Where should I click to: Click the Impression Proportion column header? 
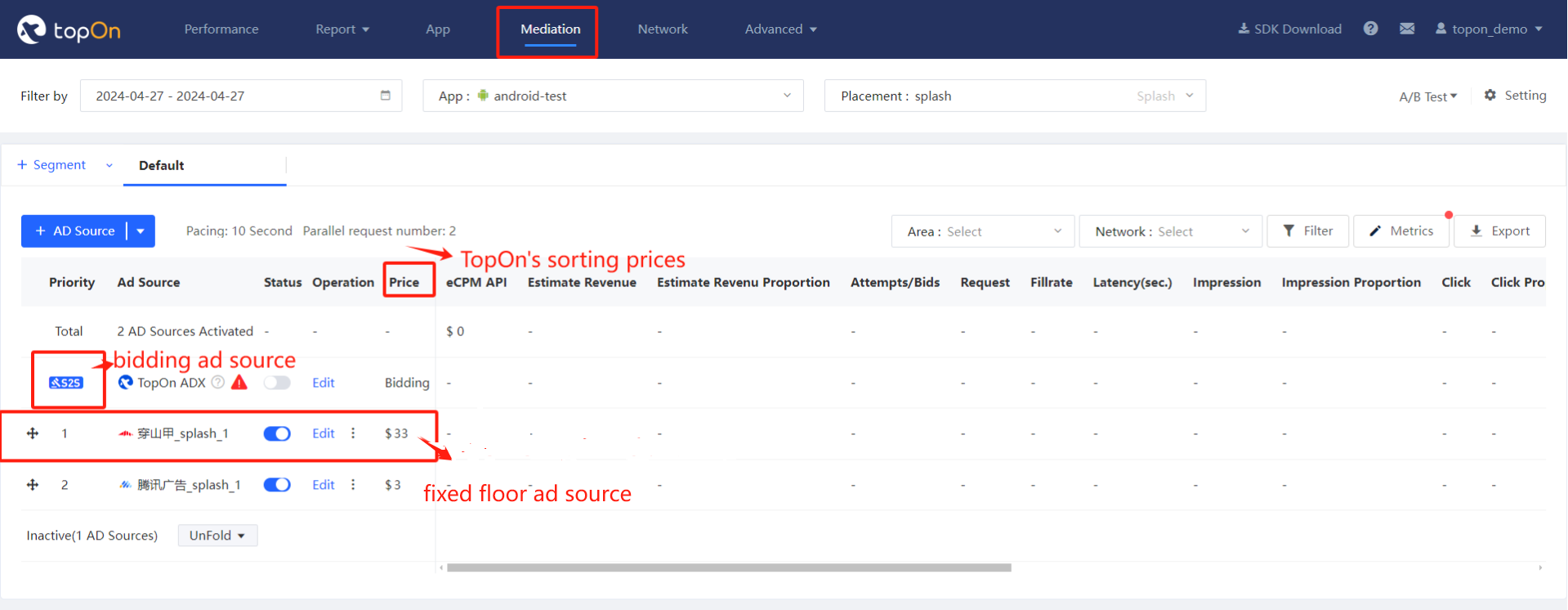coord(1351,282)
